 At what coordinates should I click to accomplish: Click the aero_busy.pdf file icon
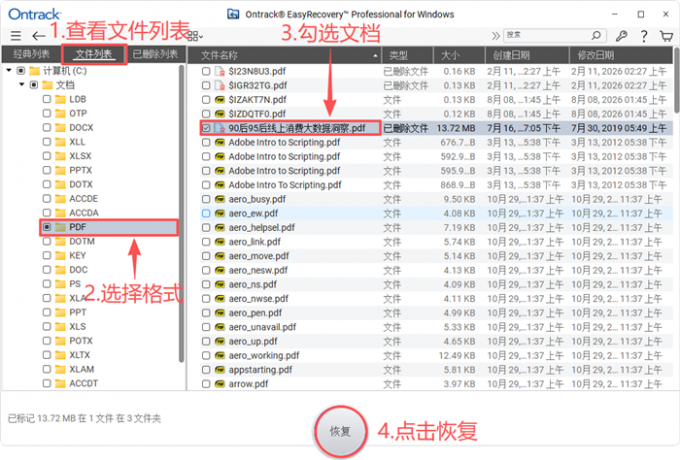tap(220, 199)
